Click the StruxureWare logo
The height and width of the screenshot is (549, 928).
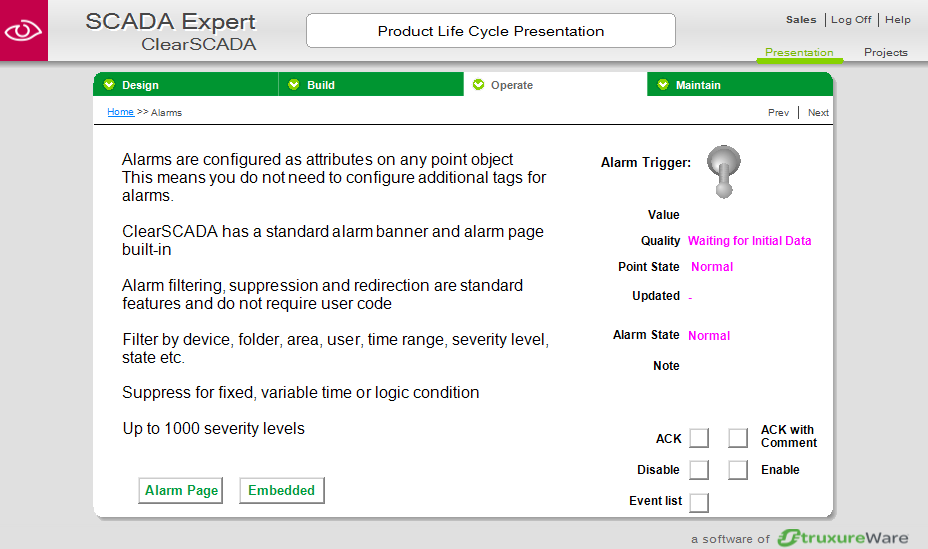point(843,537)
